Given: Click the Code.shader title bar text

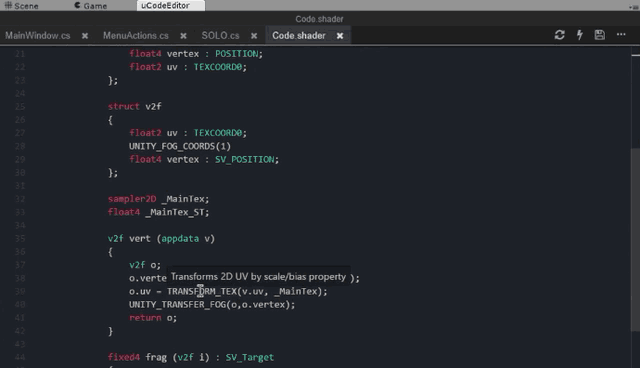Looking at the screenshot, I should (319, 19).
